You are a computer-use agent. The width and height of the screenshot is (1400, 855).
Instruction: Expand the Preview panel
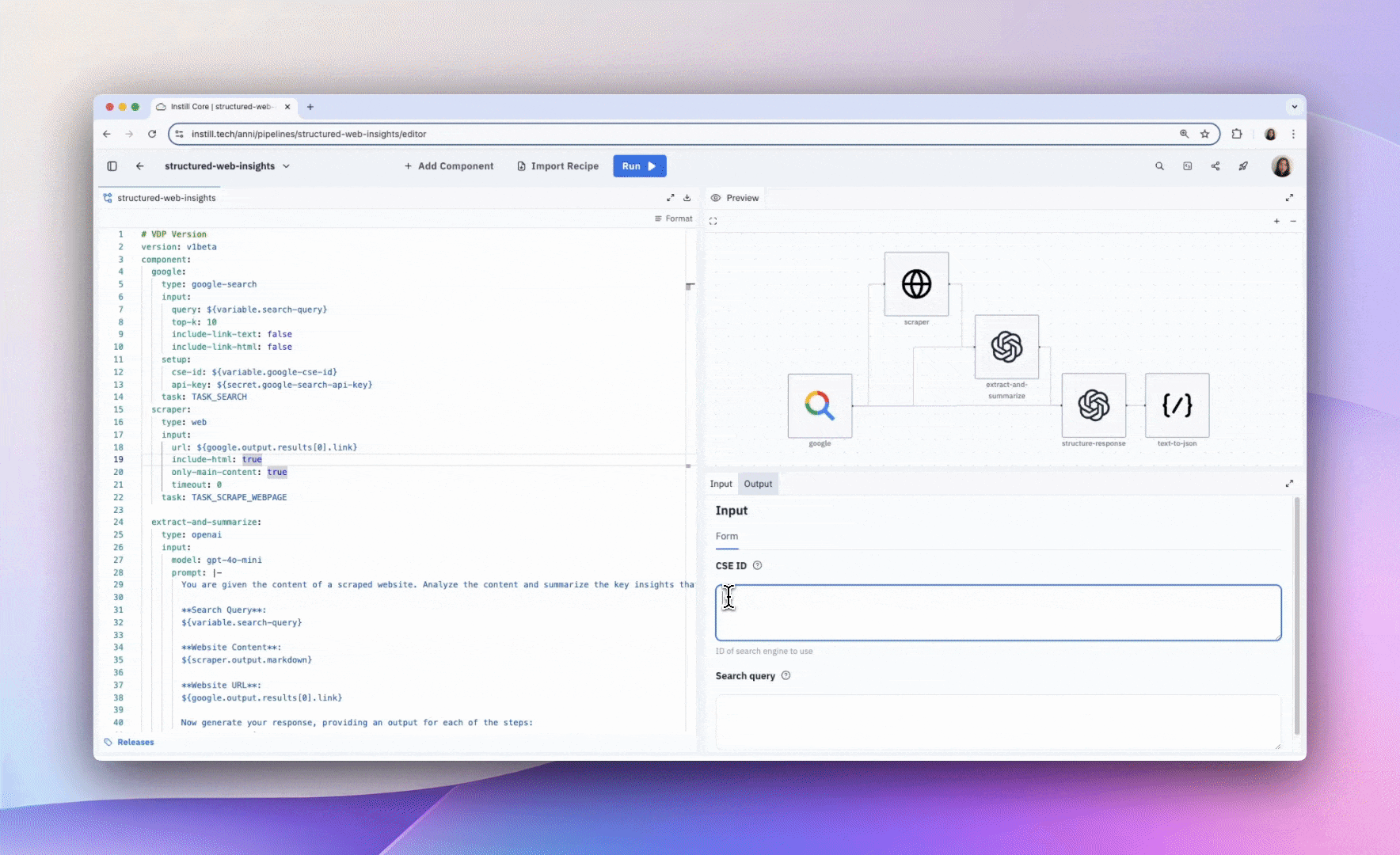[x=1289, y=198]
